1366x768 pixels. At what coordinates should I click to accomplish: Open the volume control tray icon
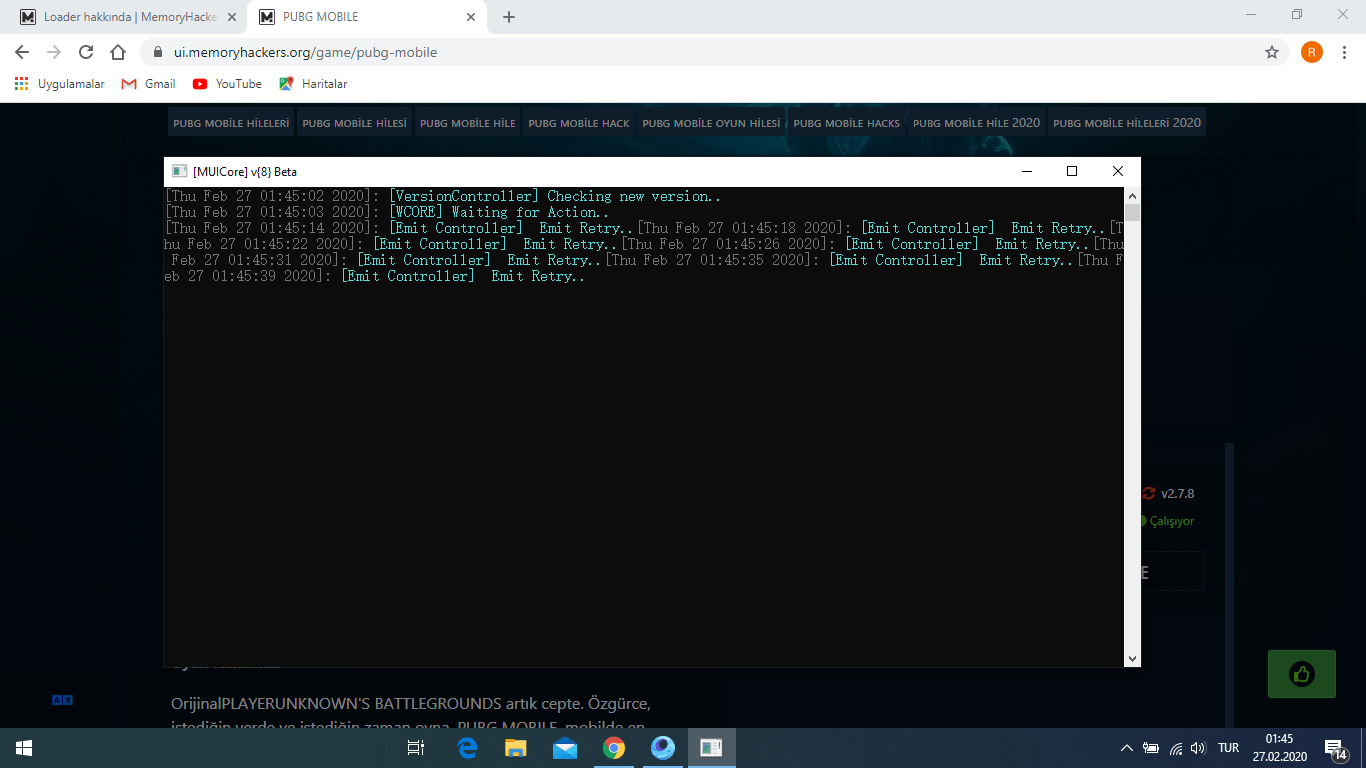coord(1199,748)
